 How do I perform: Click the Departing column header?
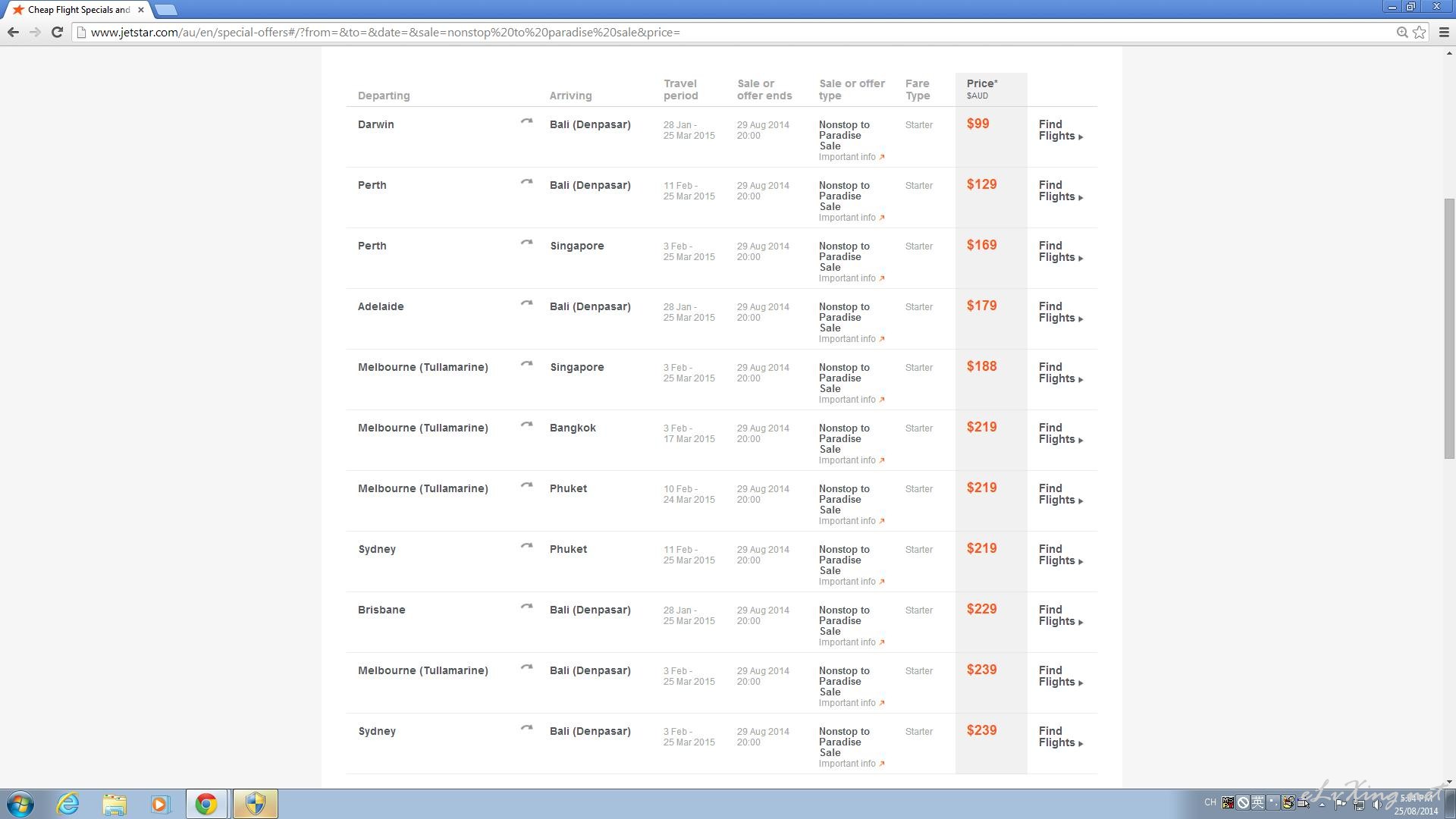[384, 96]
